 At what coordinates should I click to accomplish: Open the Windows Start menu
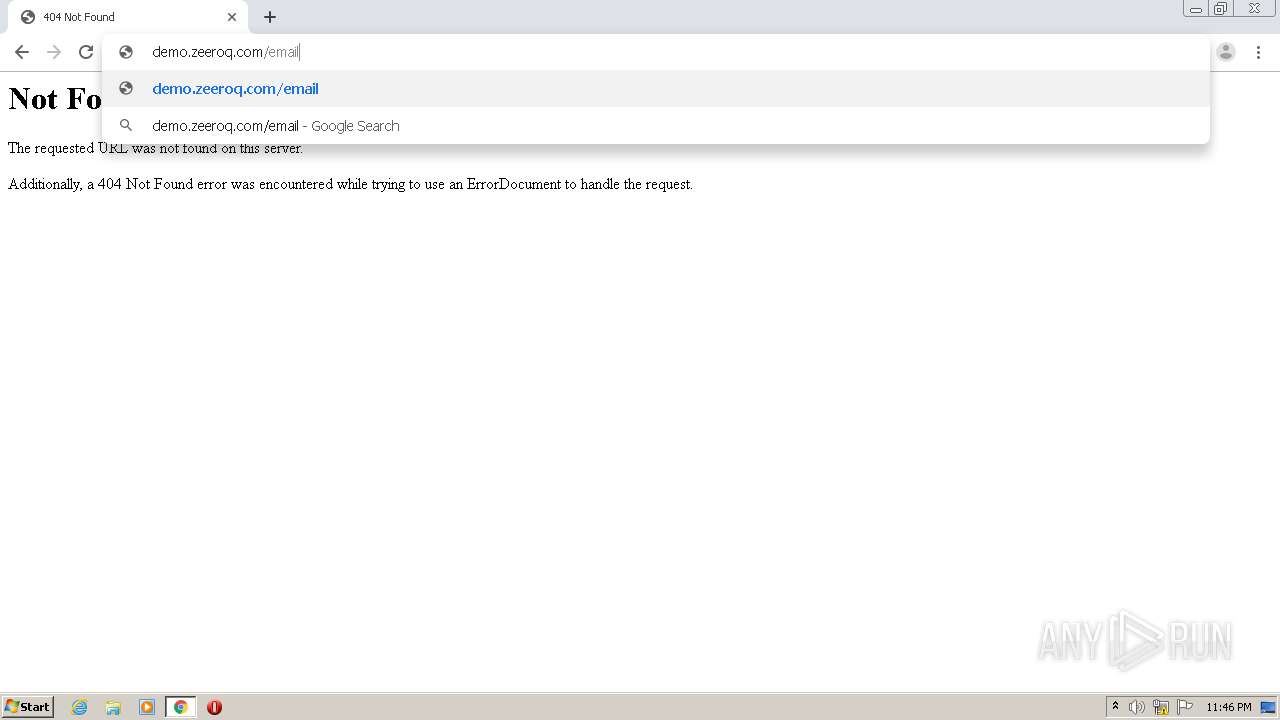(28, 707)
